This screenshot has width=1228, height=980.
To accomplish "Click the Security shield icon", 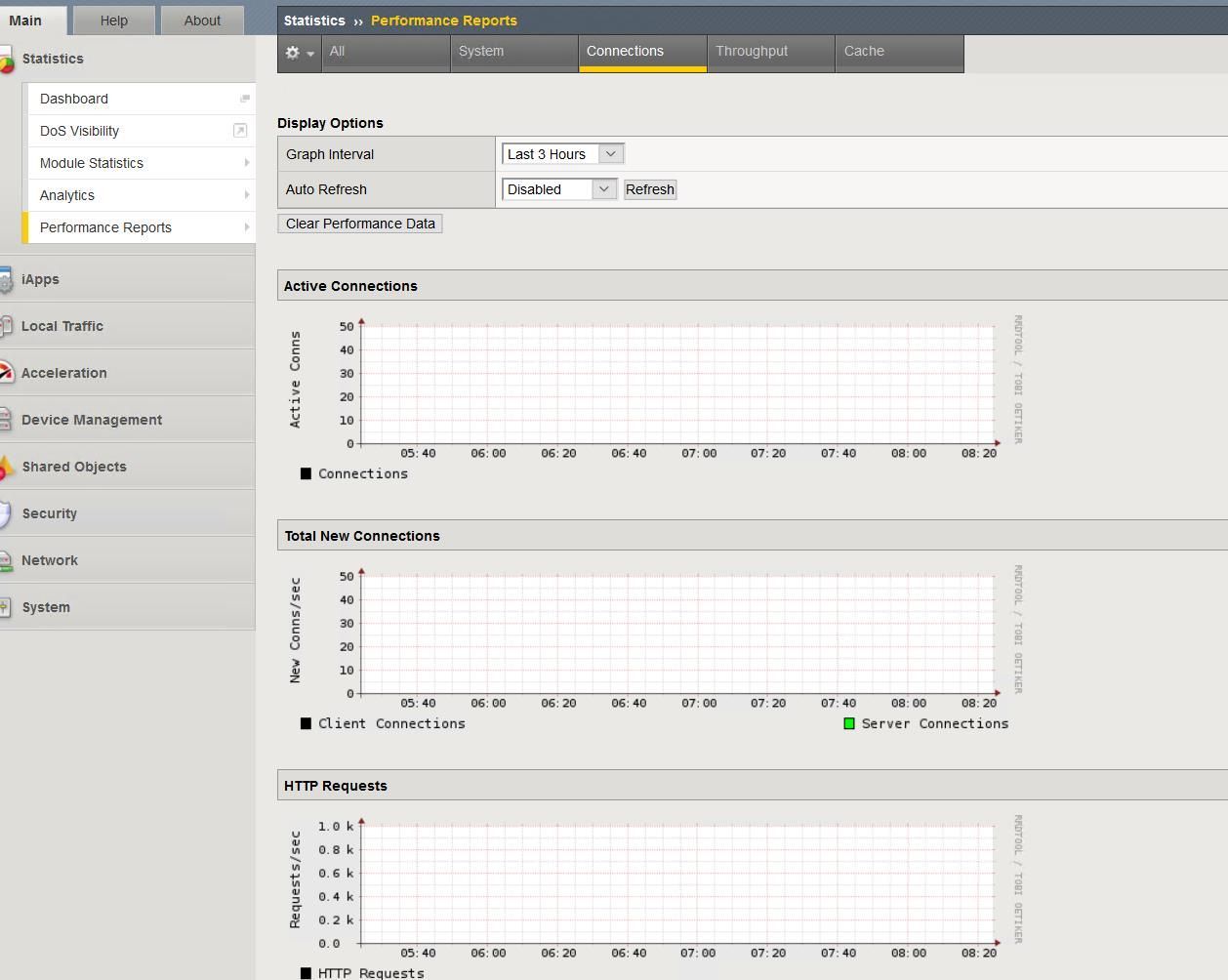I will coord(7,514).
